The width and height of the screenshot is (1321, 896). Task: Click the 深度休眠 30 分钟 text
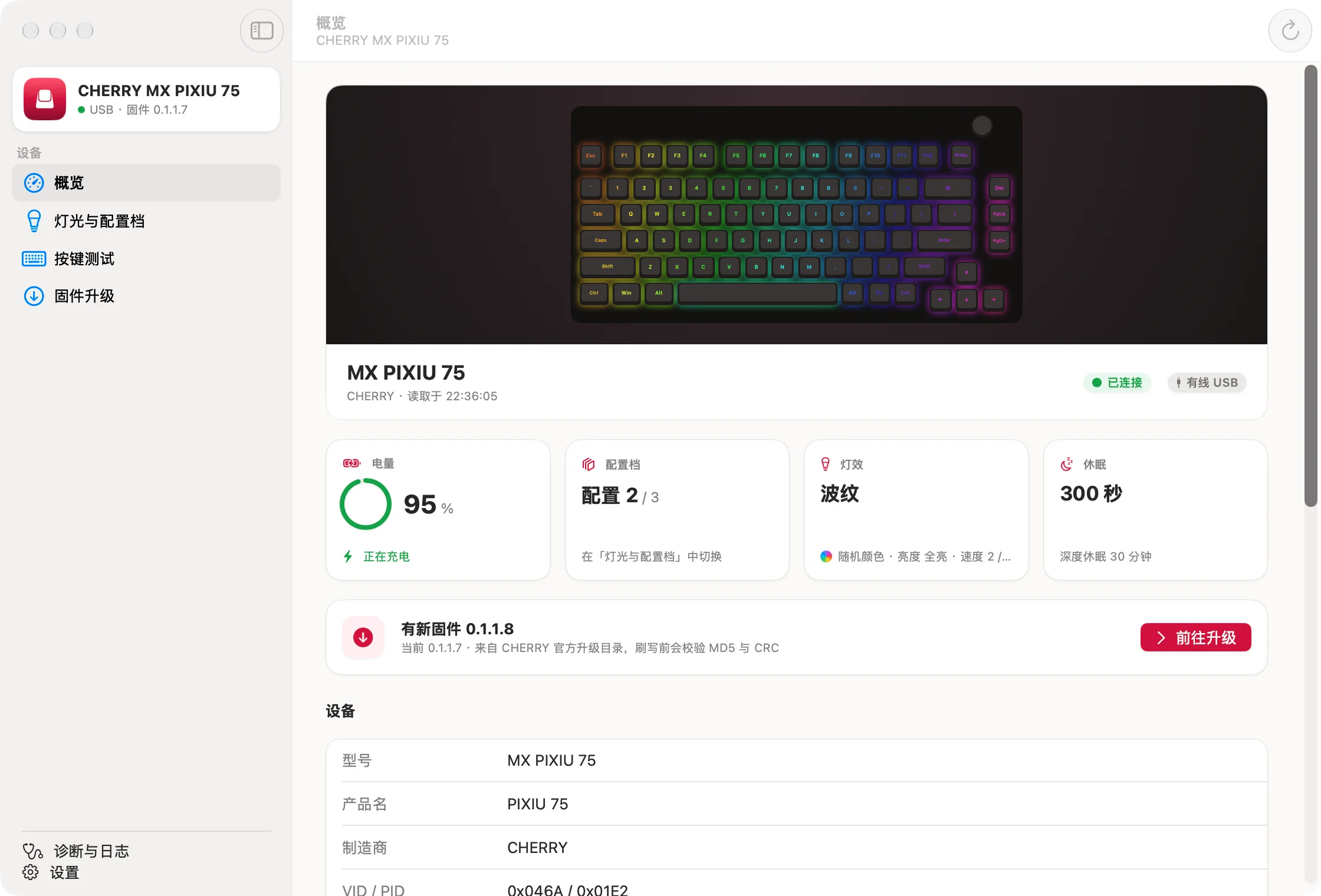point(1105,556)
